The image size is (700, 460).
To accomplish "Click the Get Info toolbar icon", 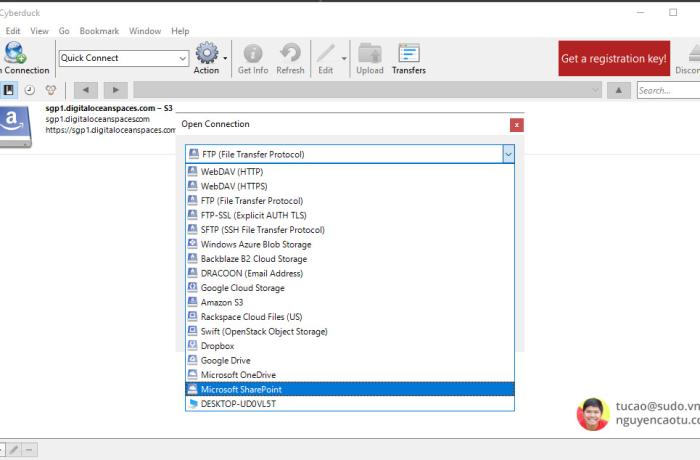I will (x=253, y=54).
